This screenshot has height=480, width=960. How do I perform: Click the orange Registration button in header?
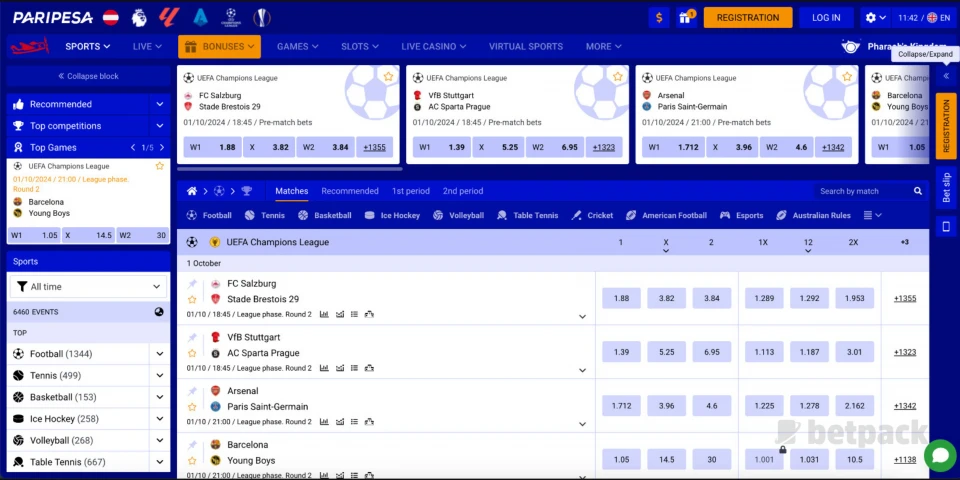pyautogui.click(x=747, y=17)
